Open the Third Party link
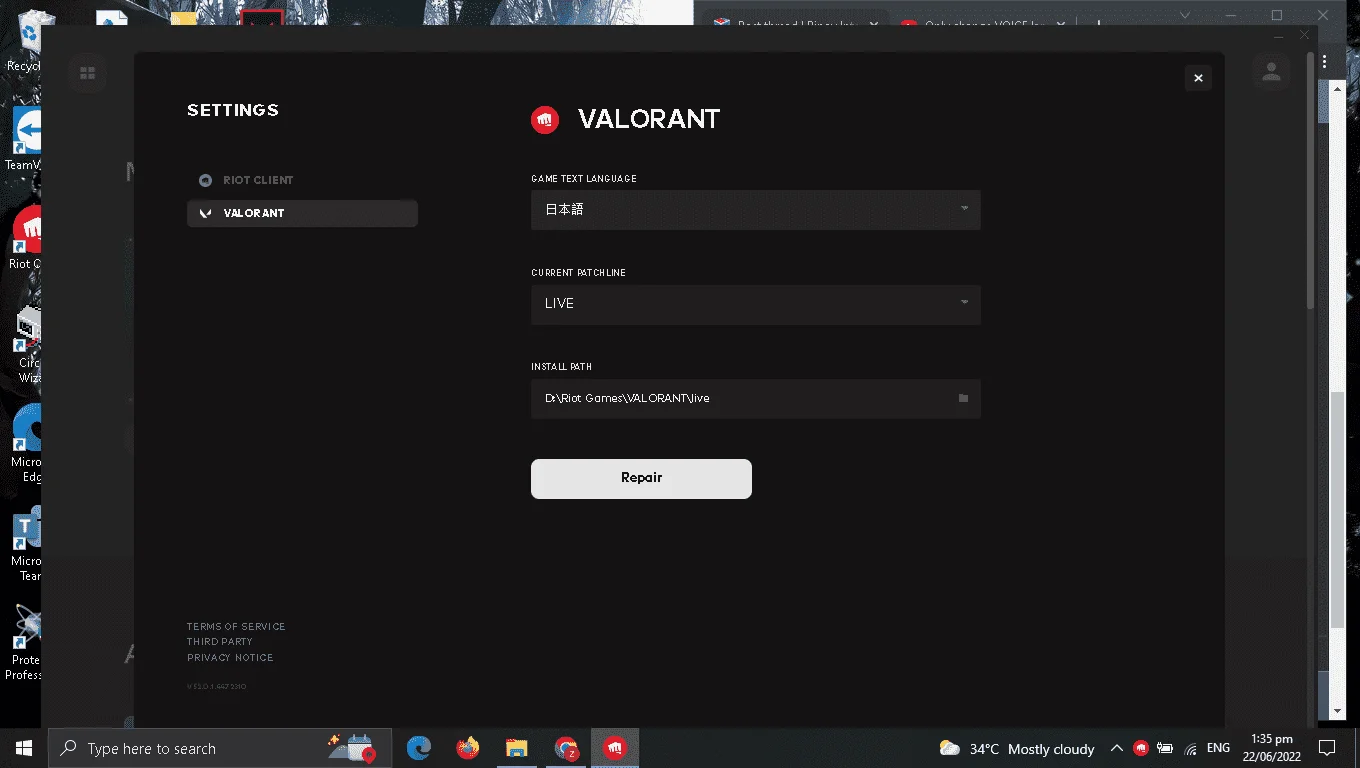This screenshot has width=1360, height=768. [x=220, y=642]
